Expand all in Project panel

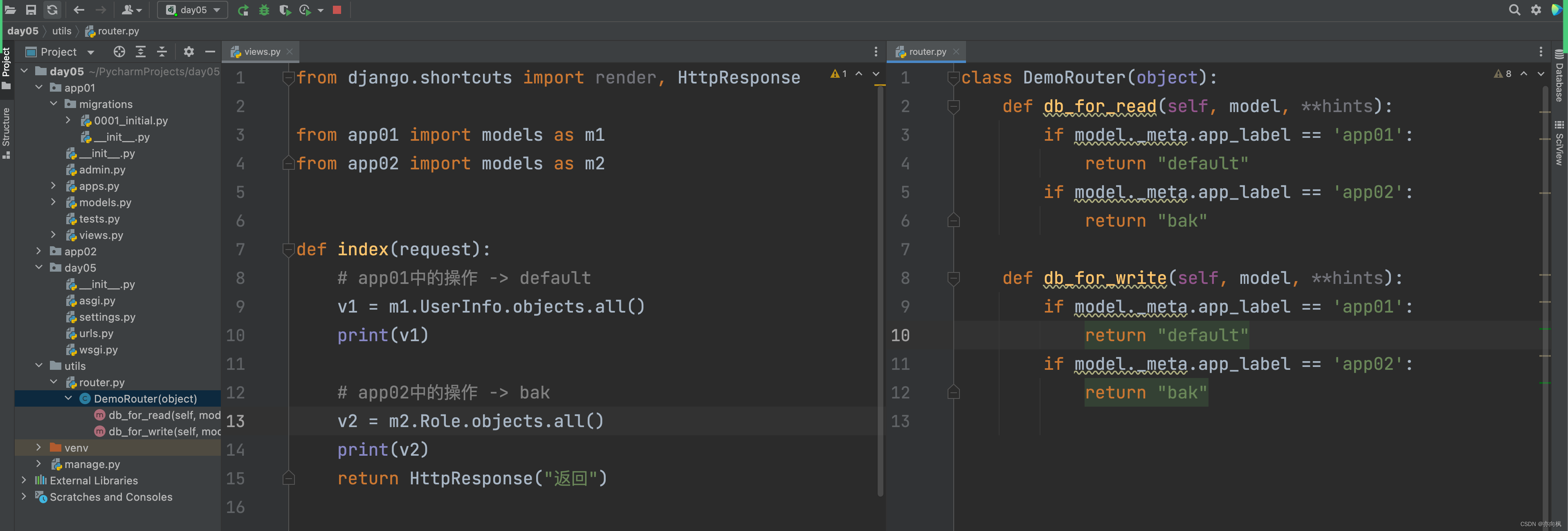click(x=141, y=52)
